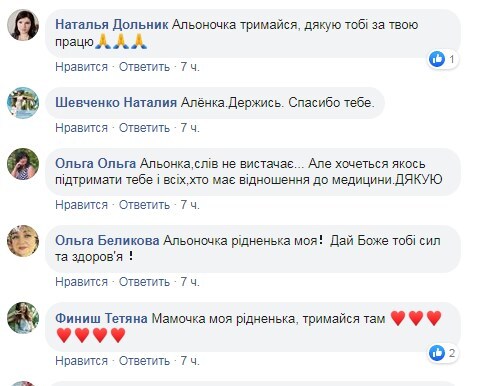The height and width of the screenshot is (386, 485).
Task: Click the like reaction icon on Наталья Дольник's comment
Action: [x=437, y=59]
